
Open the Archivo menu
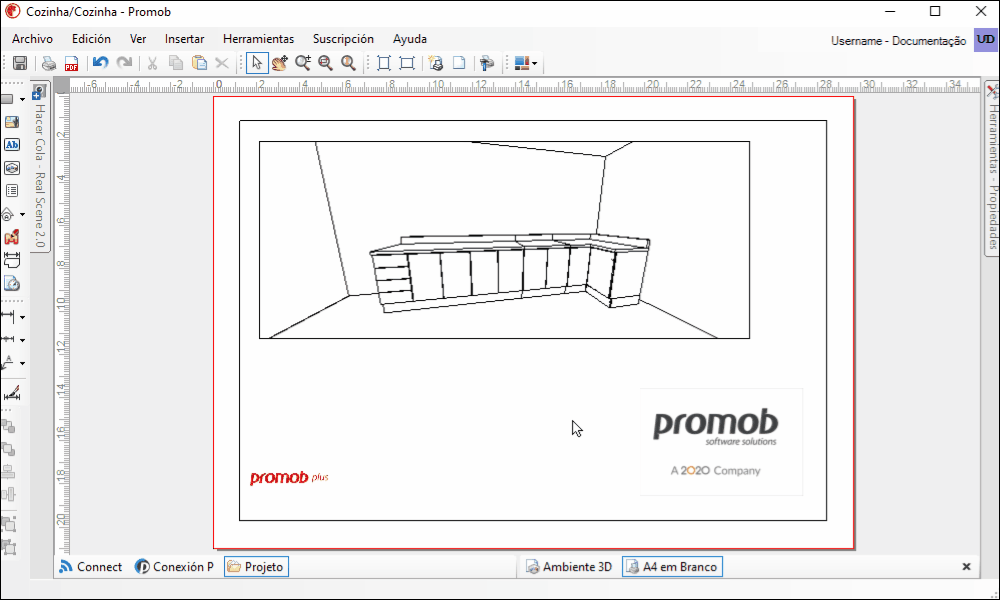click(x=33, y=39)
